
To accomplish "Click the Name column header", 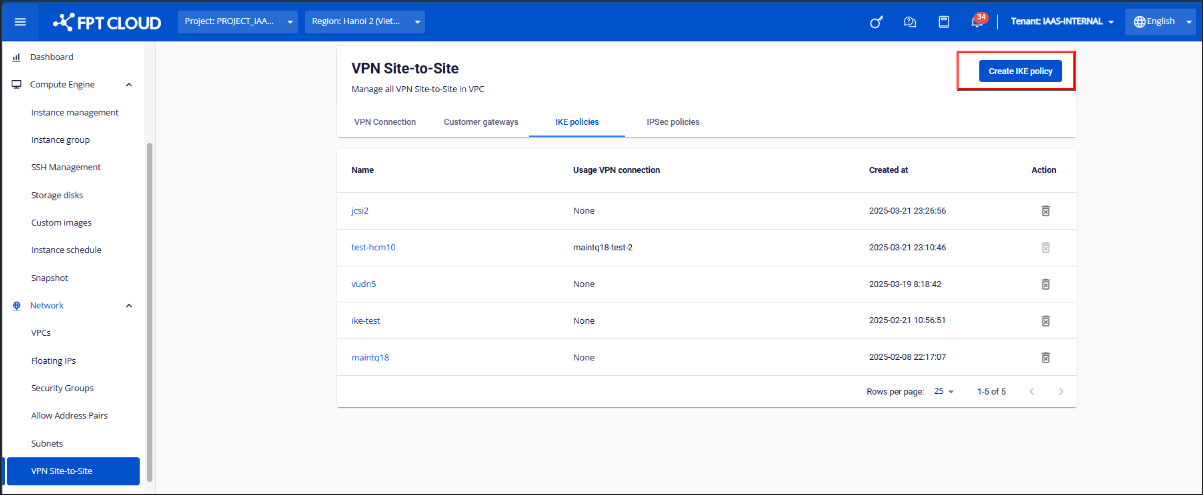I will pos(363,170).
